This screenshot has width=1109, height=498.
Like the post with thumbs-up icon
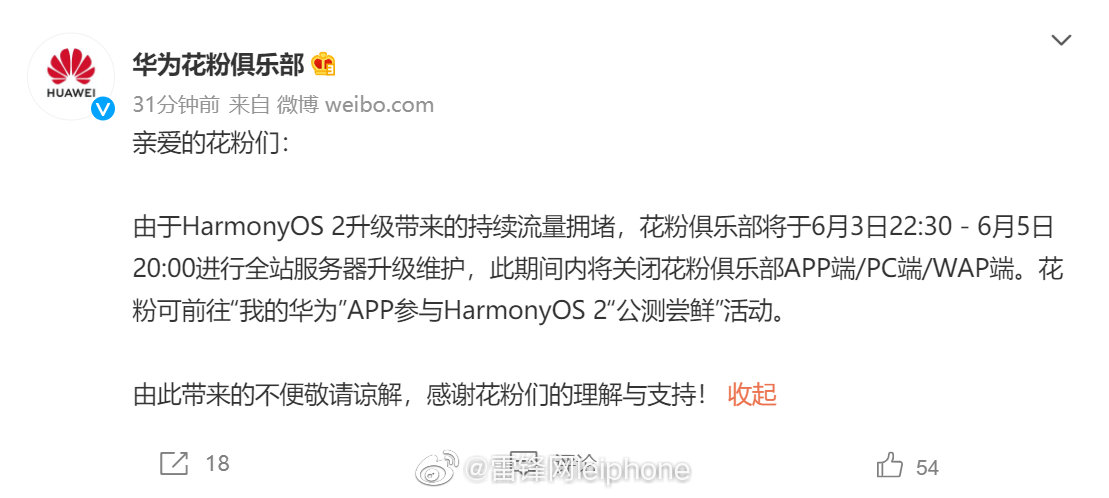click(890, 465)
